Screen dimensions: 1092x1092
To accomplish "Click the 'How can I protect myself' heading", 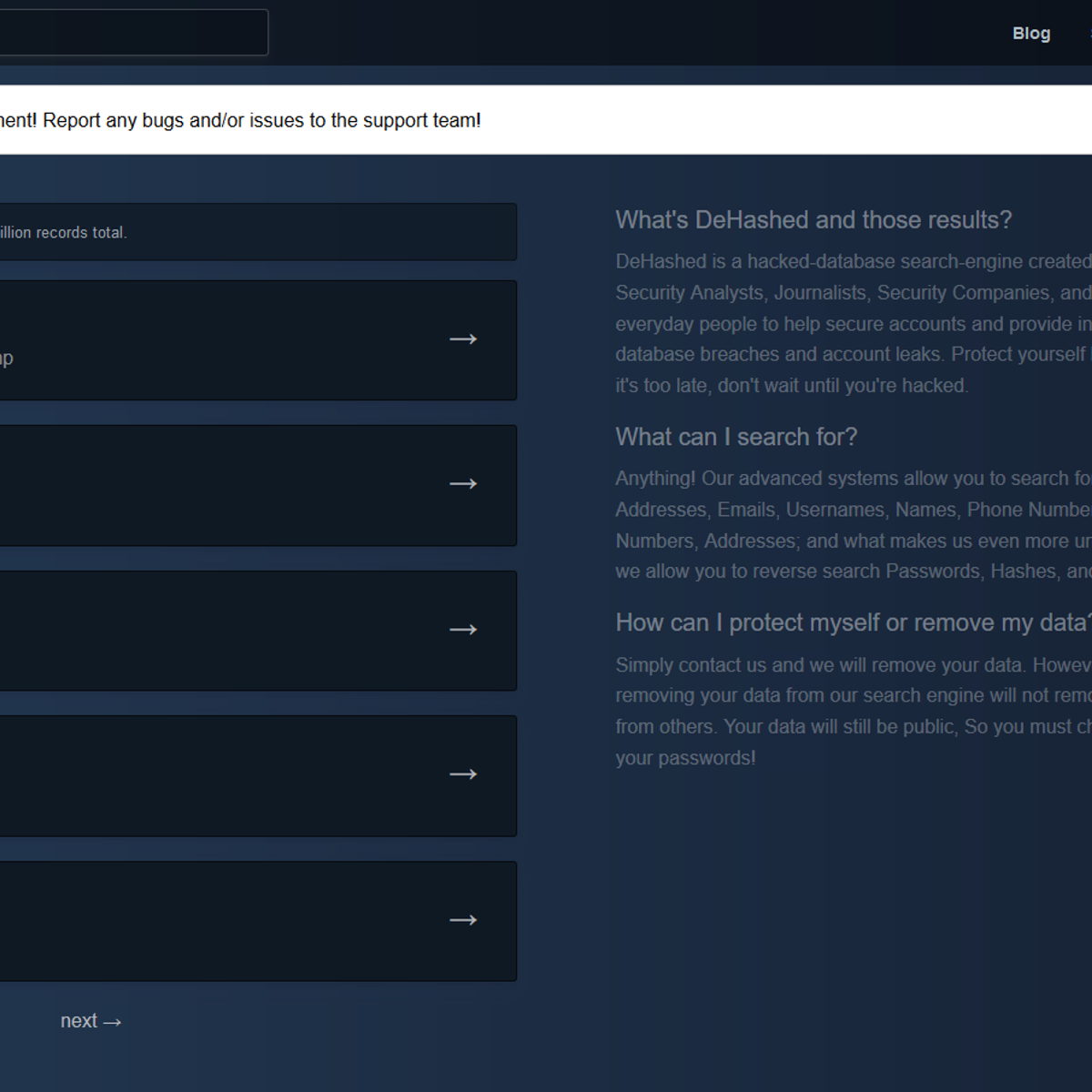I will pos(852,622).
